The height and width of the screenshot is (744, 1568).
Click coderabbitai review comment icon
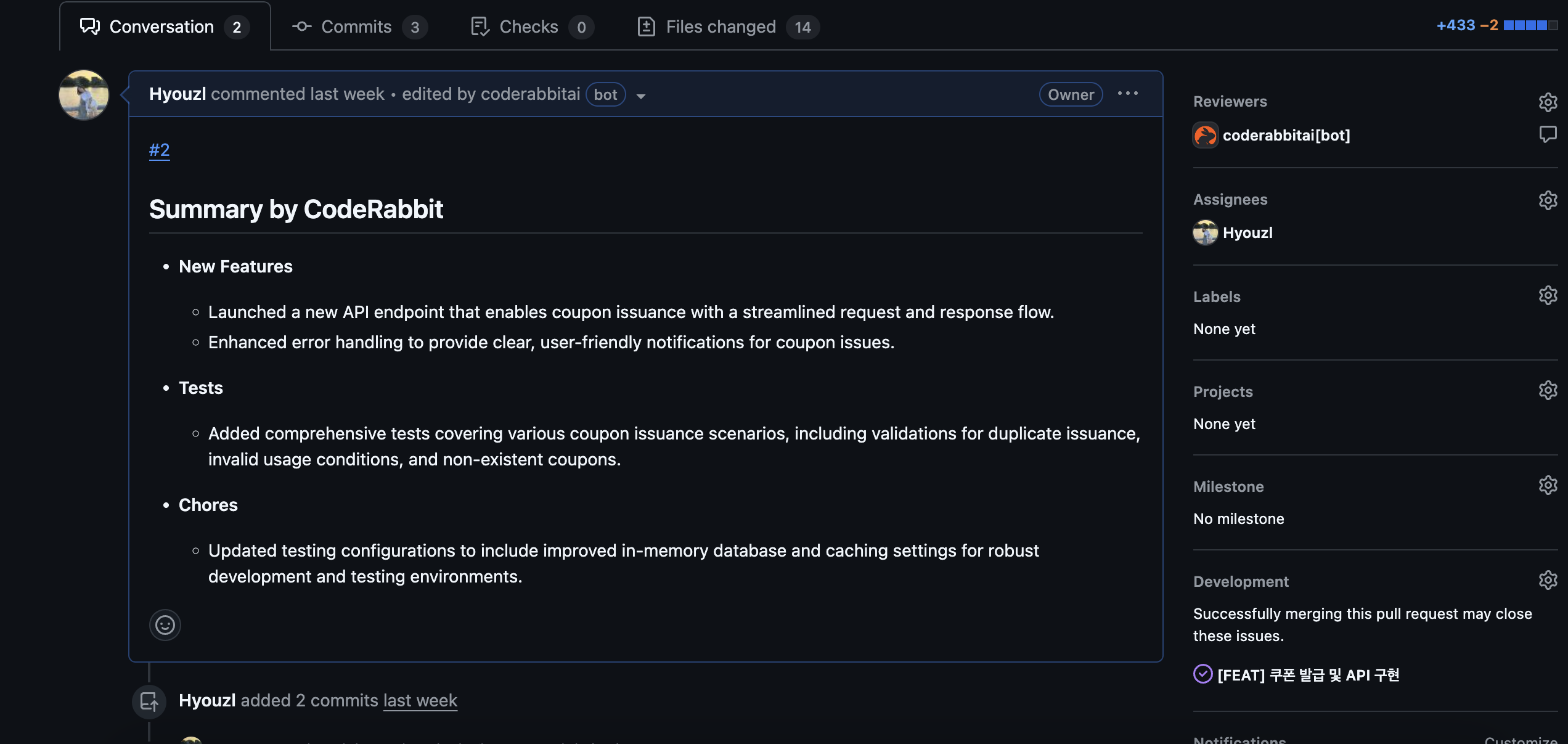1548,134
